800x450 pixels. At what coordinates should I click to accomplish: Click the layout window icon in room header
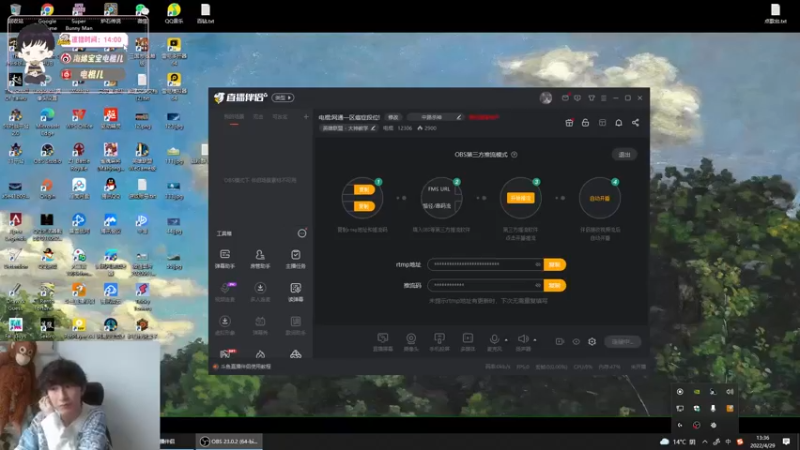click(x=602, y=123)
